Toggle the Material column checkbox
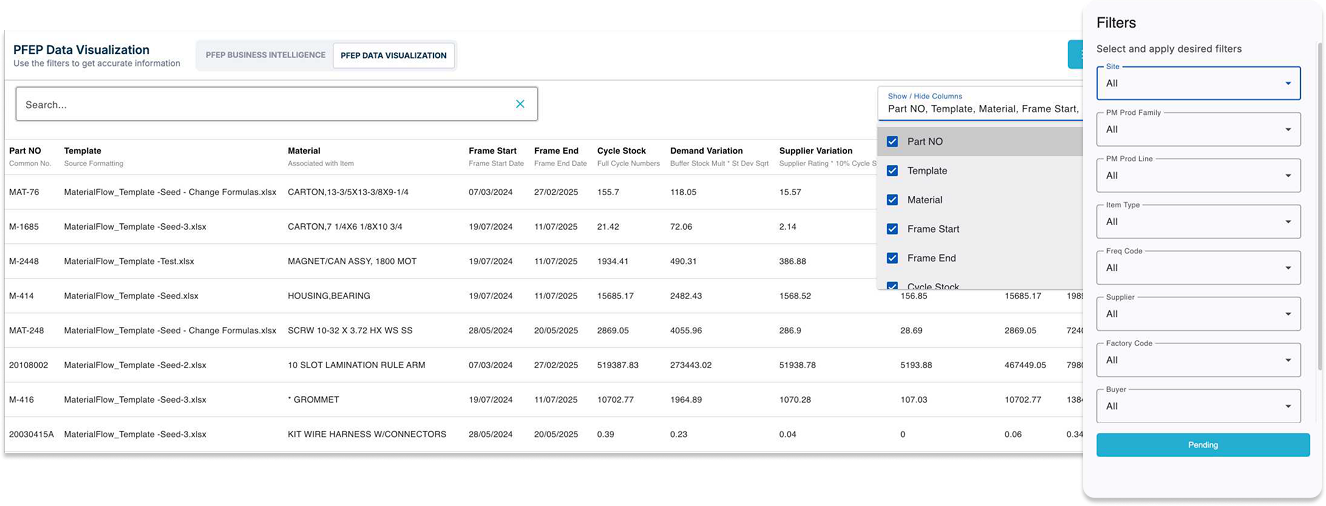Viewport: 1326px width, 506px height. [892, 200]
